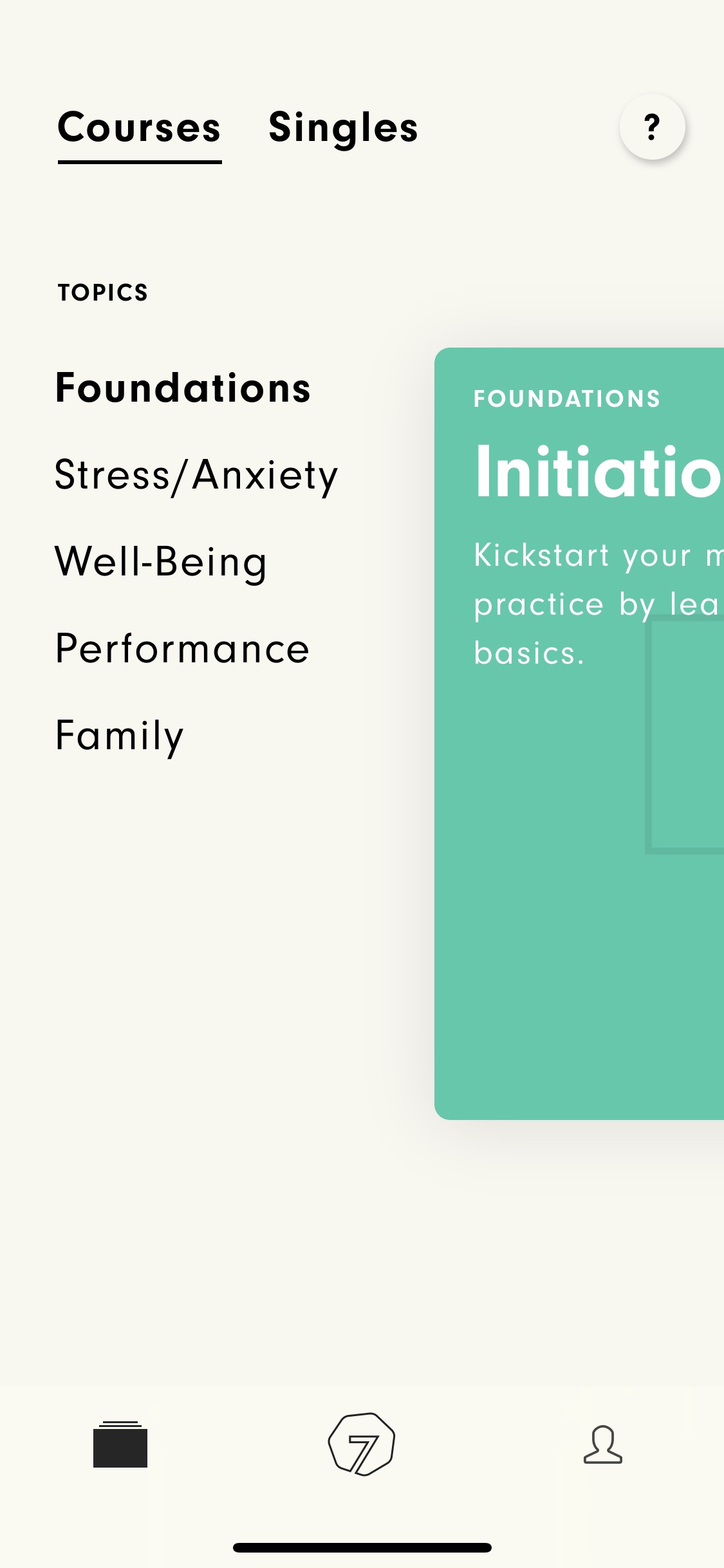This screenshot has width=724, height=1568.
Task: Open the library stack icon in bottom bar
Action: (x=120, y=1444)
